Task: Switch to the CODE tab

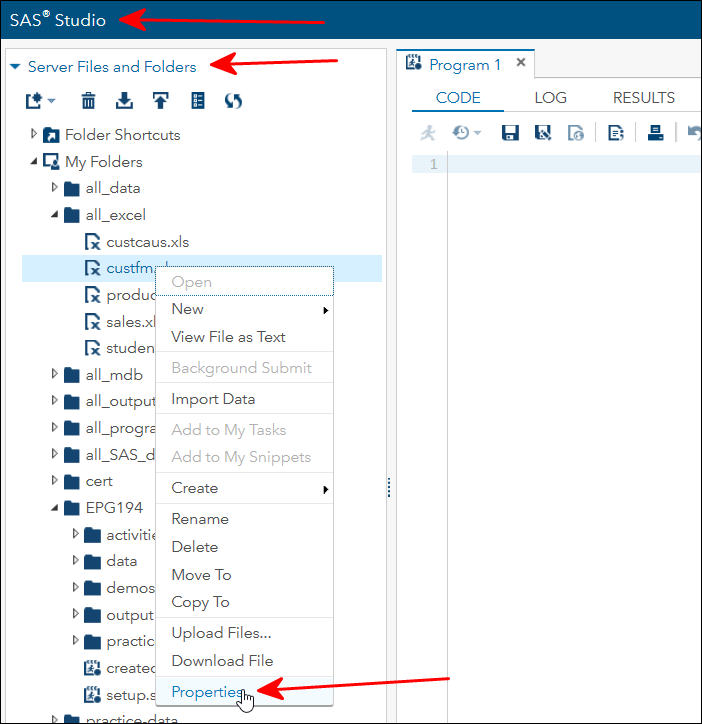Action: click(x=458, y=98)
